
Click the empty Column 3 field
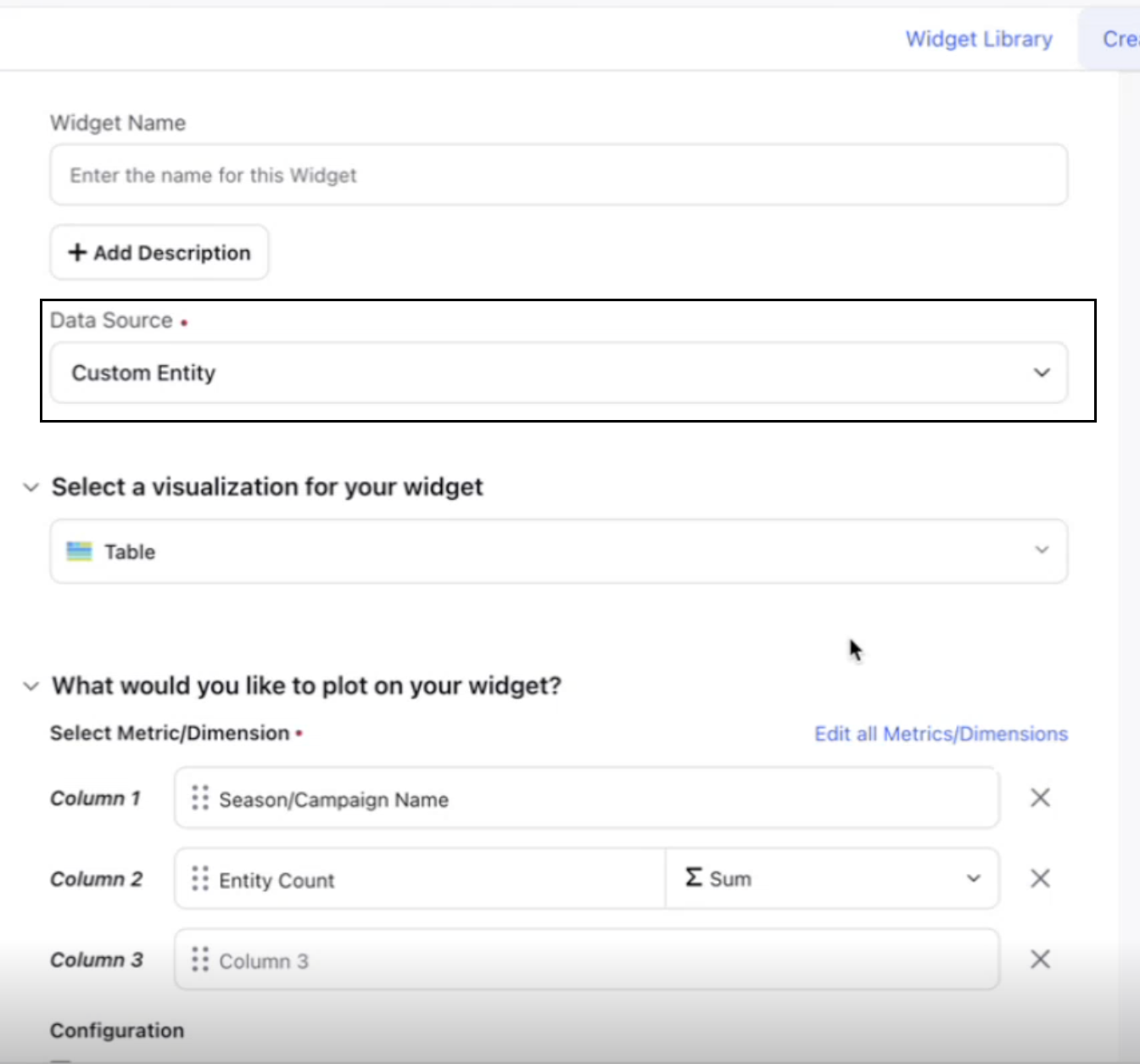[x=587, y=959]
